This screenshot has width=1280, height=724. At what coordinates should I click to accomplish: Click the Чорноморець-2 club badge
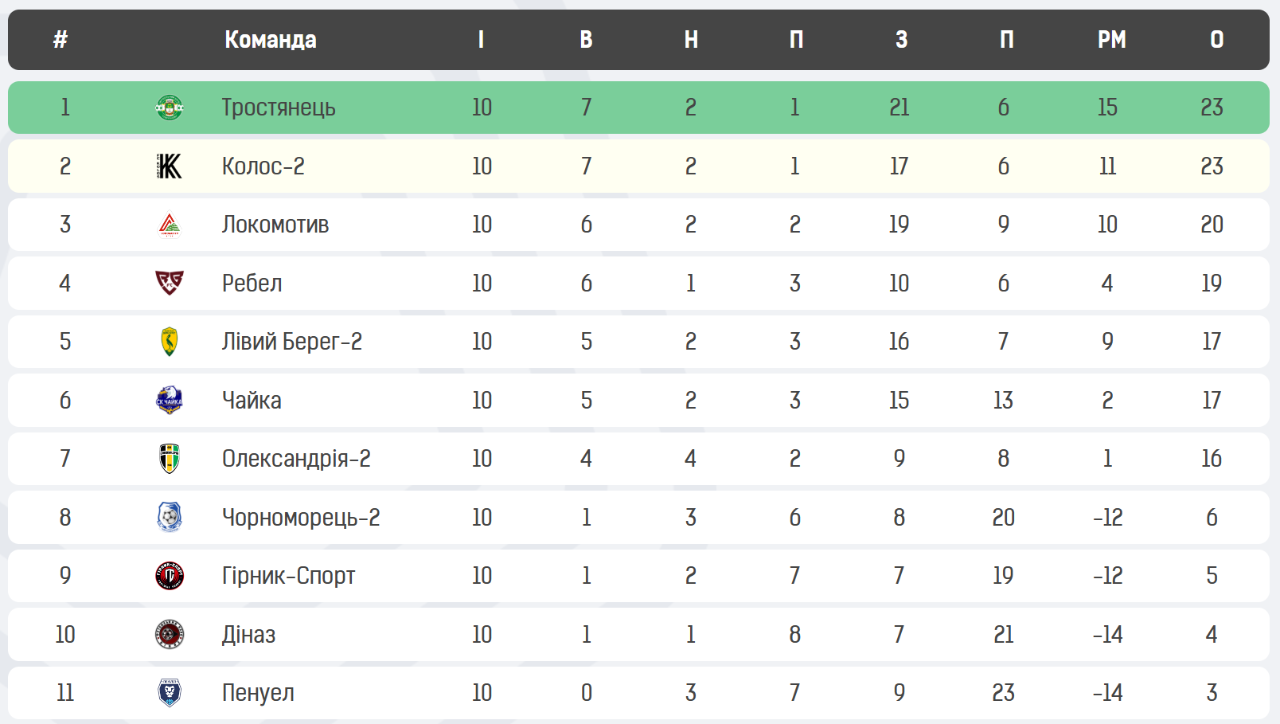(170, 517)
